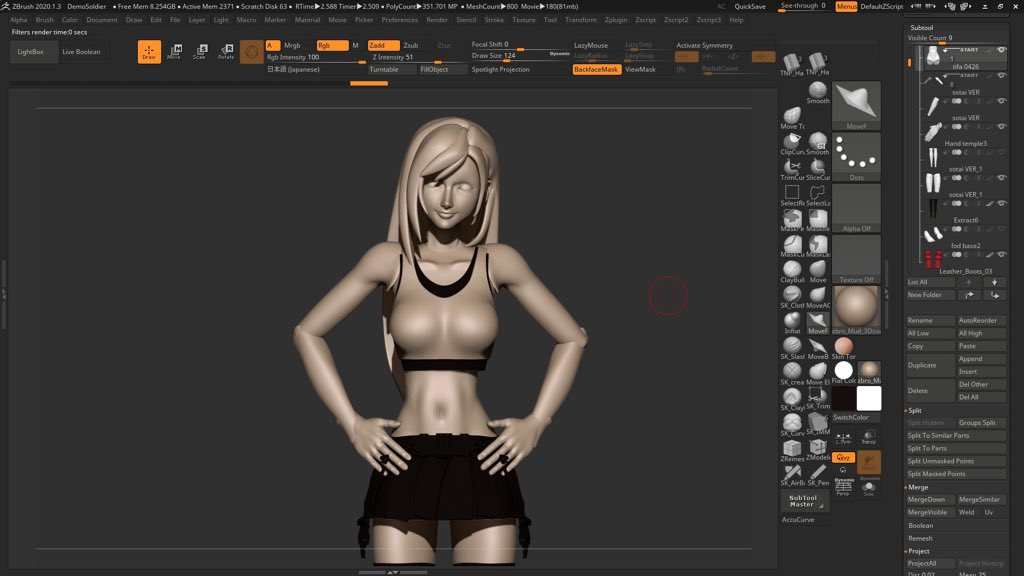Screen dimensions: 1024x576
Task: Select the Draw mode button
Action: pos(149,52)
